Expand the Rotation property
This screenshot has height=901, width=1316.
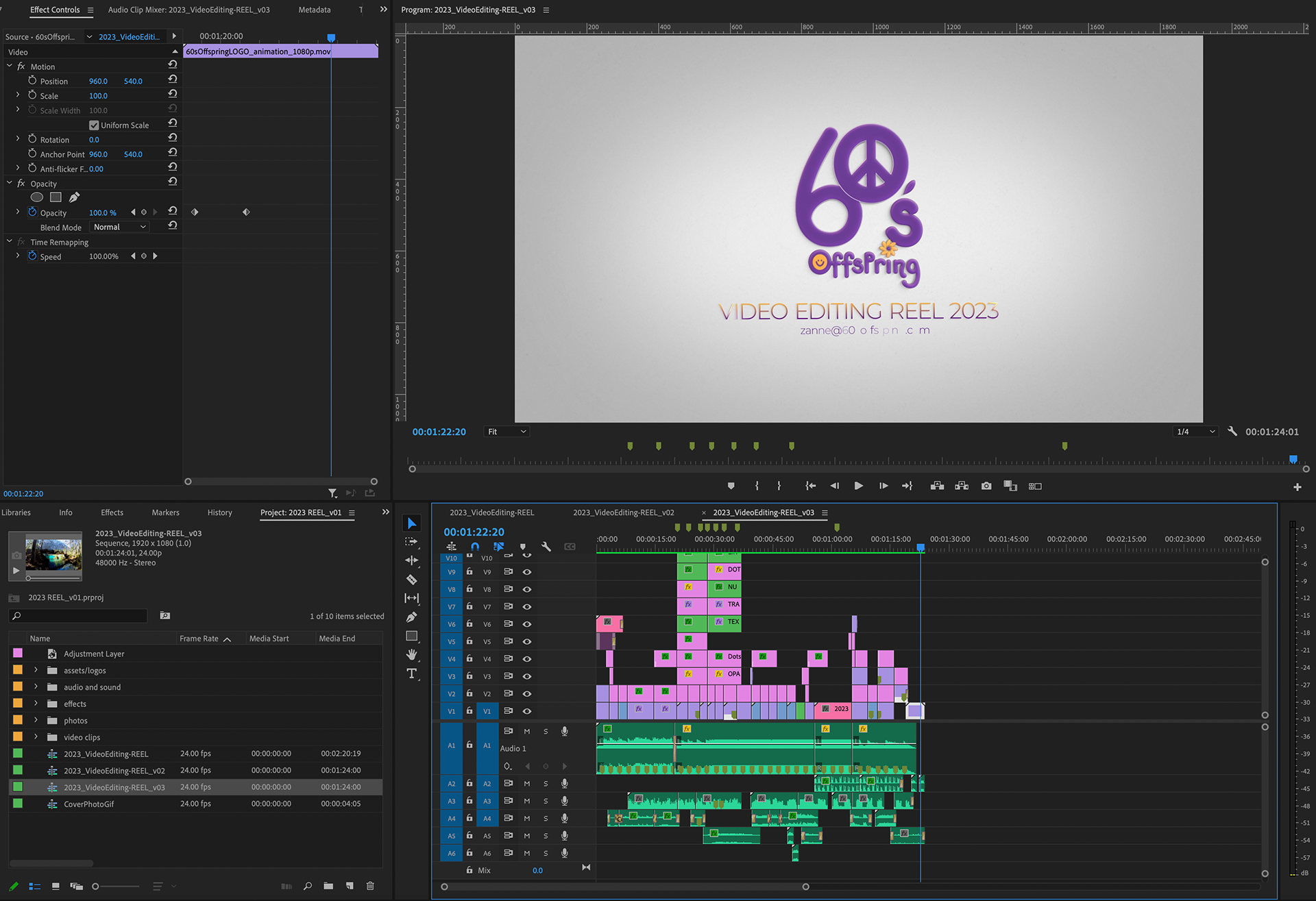[x=18, y=139]
